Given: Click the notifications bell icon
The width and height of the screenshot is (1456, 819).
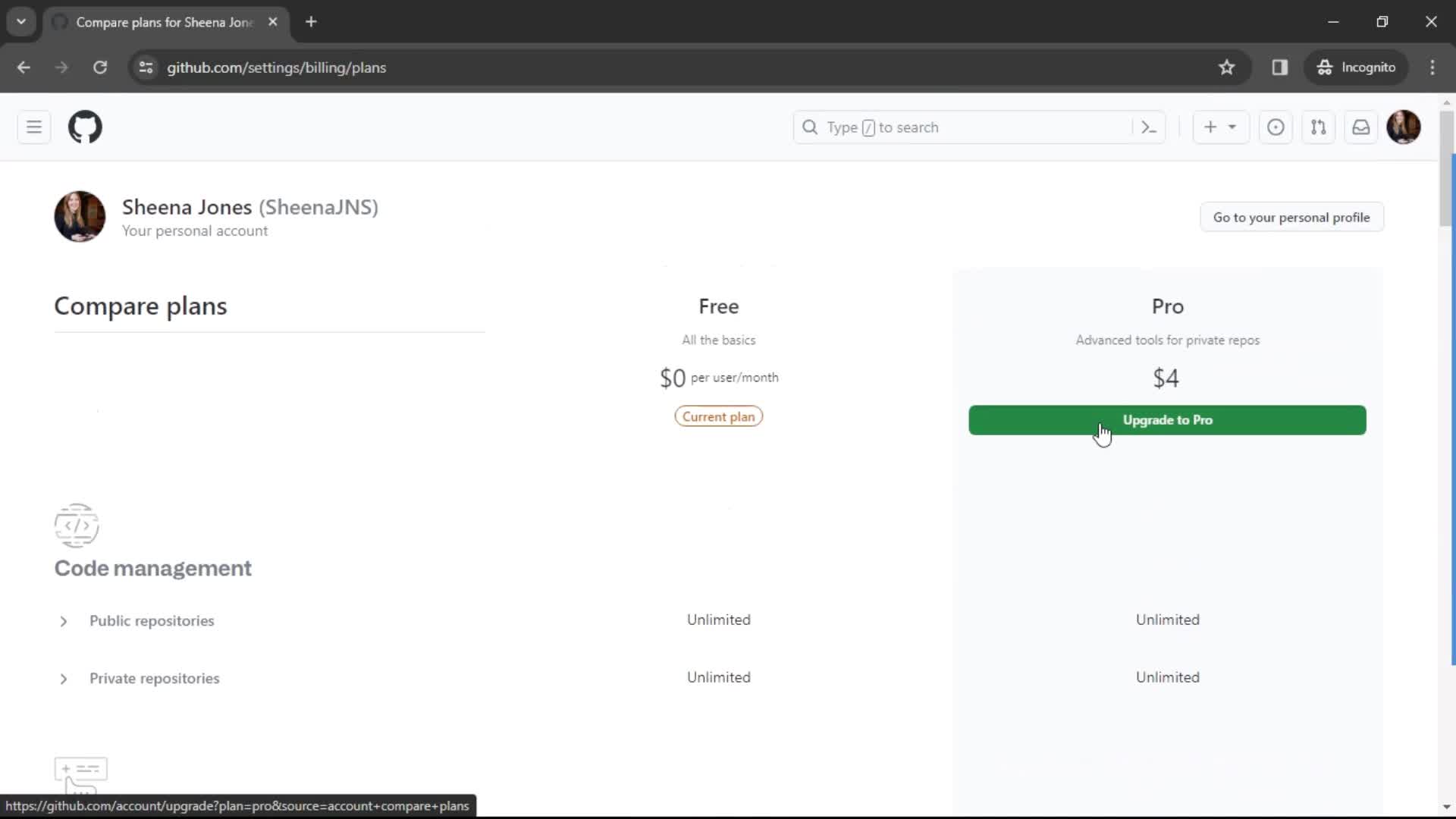Looking at the screenshot, I should pos(1361,127).
